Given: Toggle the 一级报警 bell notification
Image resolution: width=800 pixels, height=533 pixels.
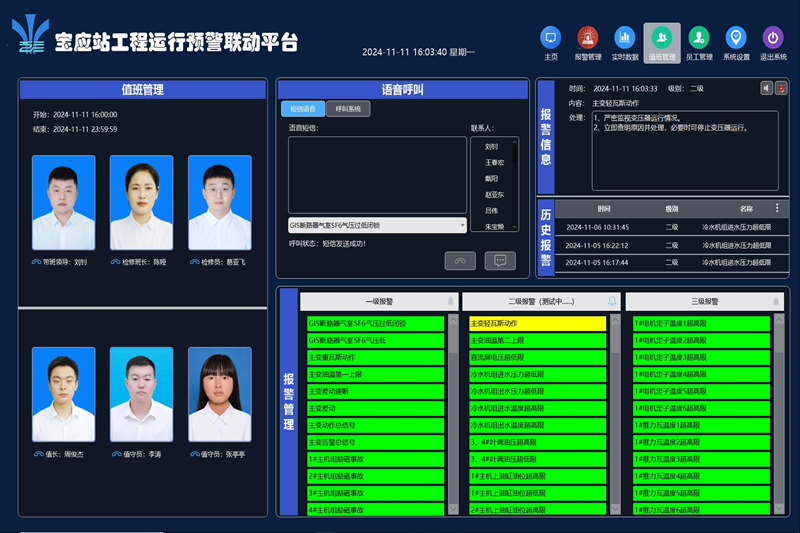Looking at the screenshot, I should pyautogui.click(x=450, y=301).
